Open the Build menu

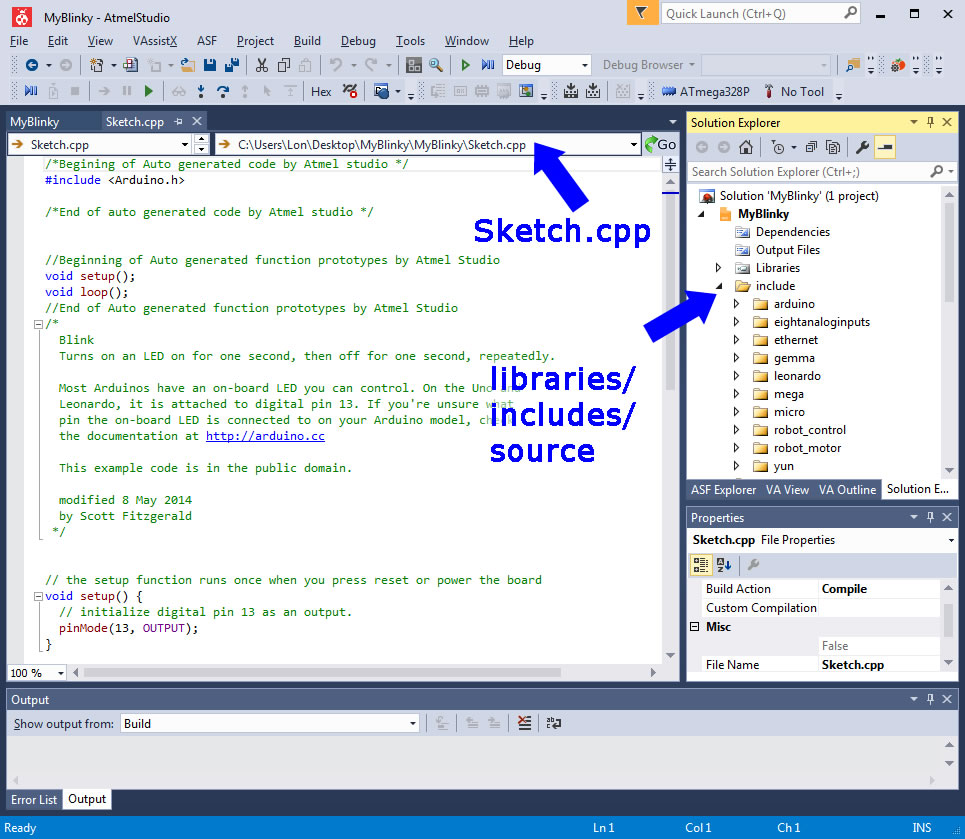pos(307,41)
